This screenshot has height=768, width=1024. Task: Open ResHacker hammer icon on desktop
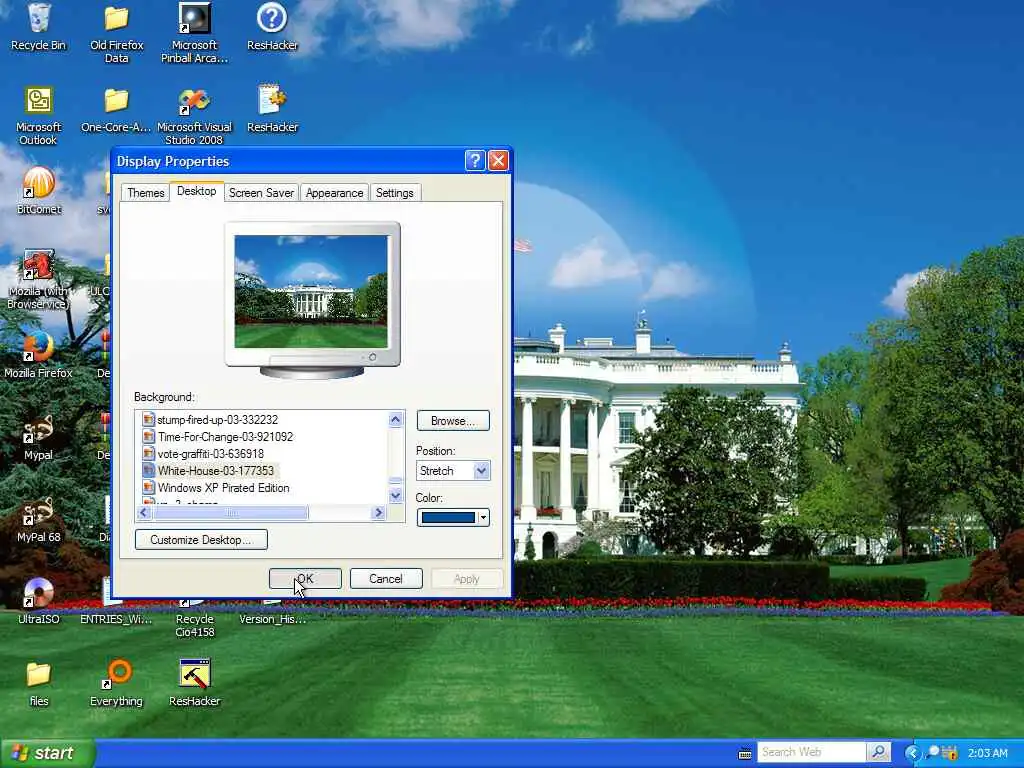point(195,684)
